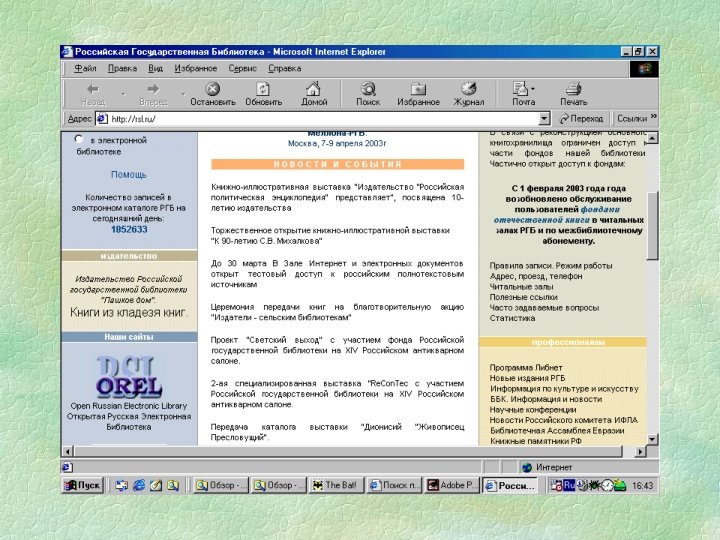
Task: Open the Вид menu
Action: point(155,68)
